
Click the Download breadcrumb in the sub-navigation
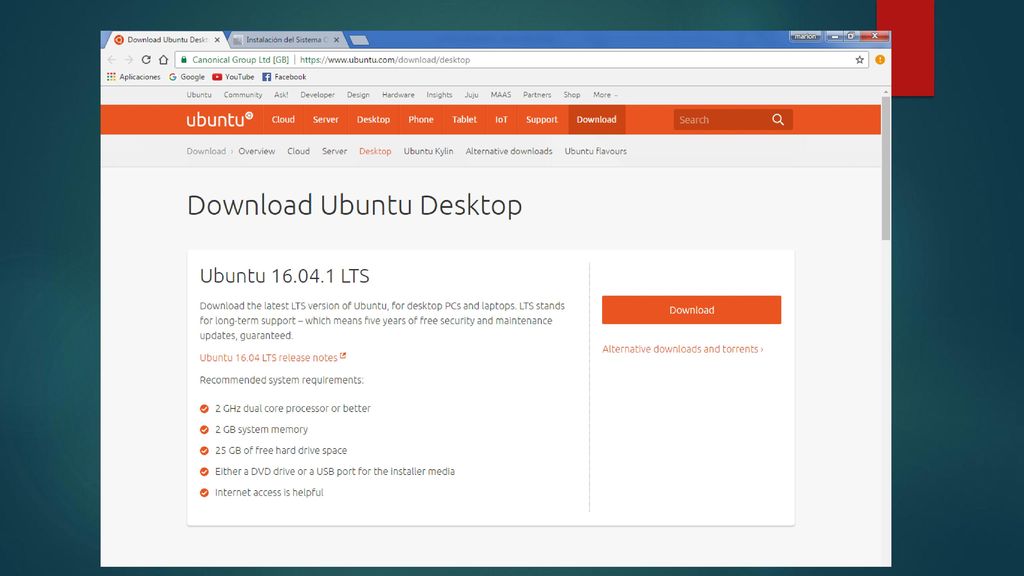tap(206, 151)
